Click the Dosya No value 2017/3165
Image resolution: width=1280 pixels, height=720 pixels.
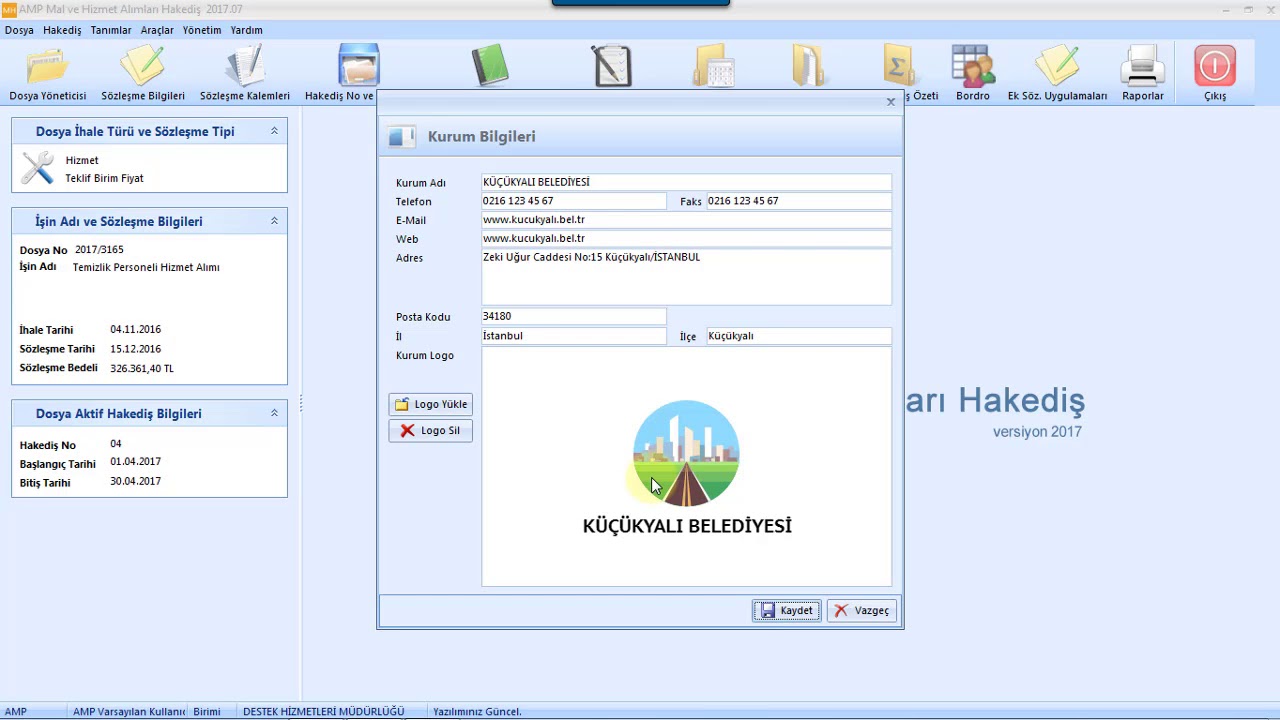point(99,249)
